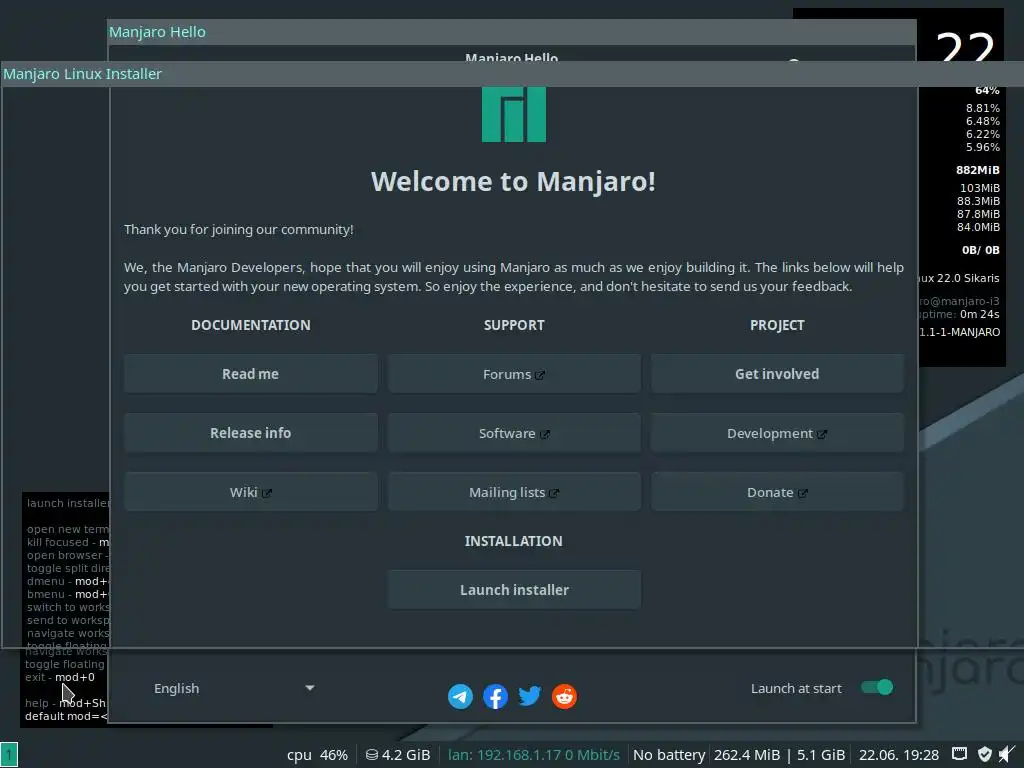This screenshot has height=768, width=1024.
Task: Click the lan: 192.168.1.17 network status
Action: click(534, 755)
